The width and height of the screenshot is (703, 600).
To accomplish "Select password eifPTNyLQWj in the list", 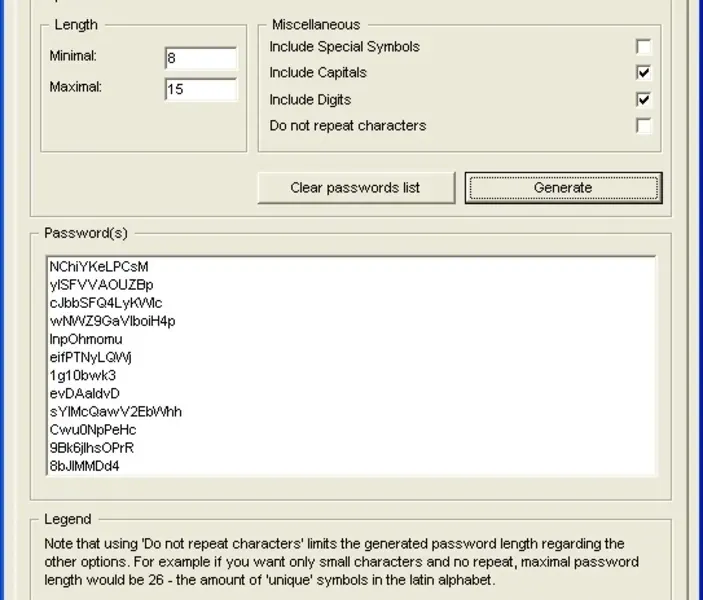I will click(x=91, y=357).
